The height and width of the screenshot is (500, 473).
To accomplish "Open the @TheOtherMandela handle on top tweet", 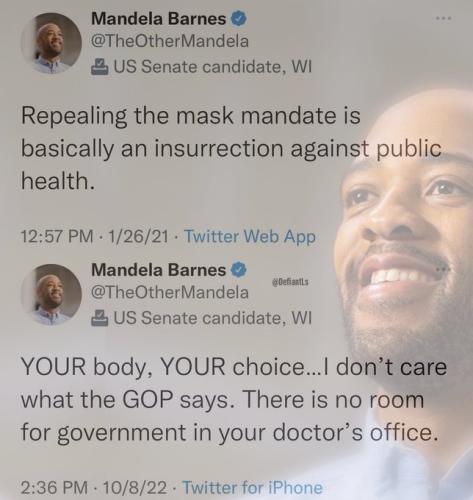I will (170, 41).
